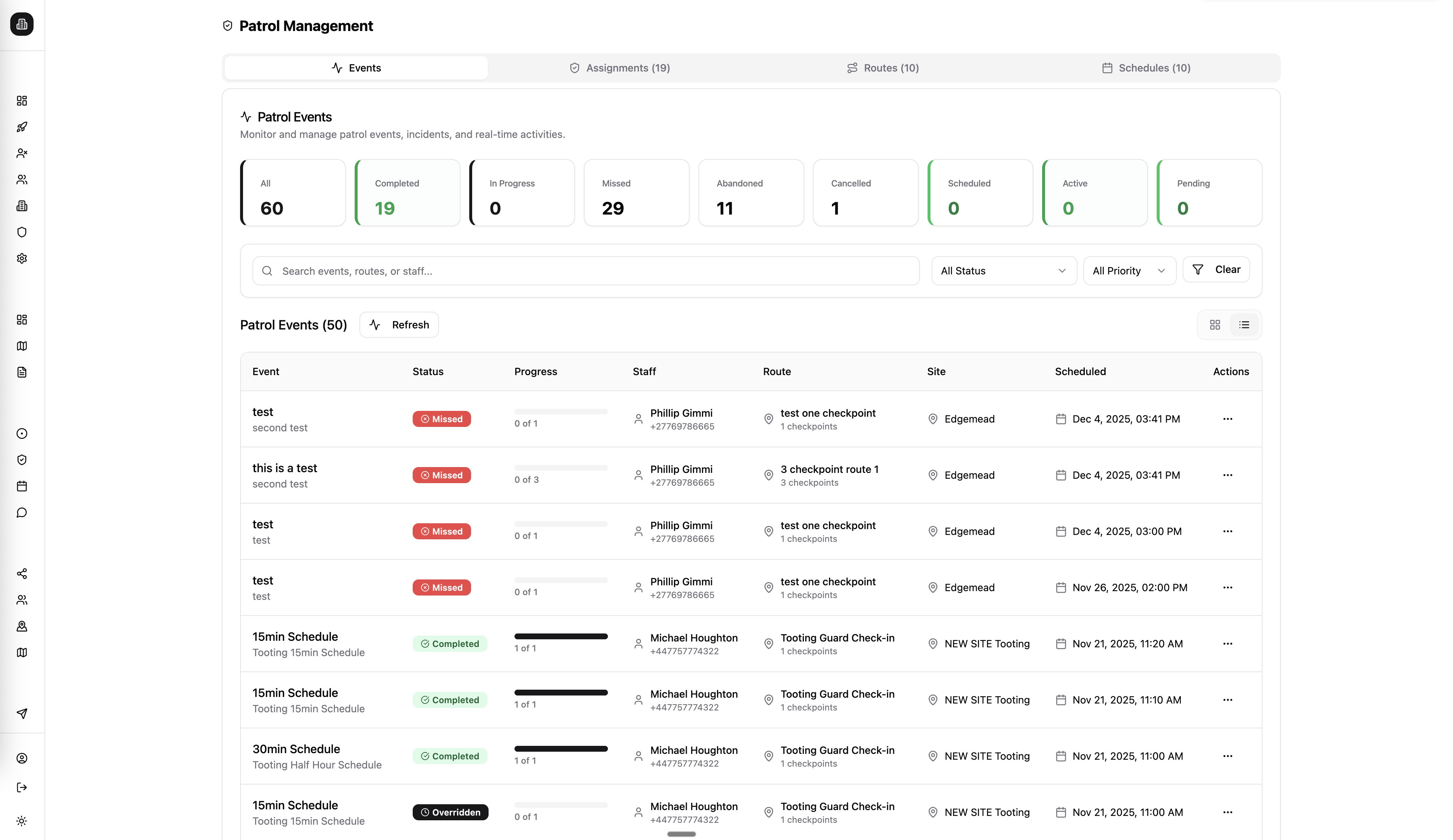Clear the active filters

[x=1216, y=269]
